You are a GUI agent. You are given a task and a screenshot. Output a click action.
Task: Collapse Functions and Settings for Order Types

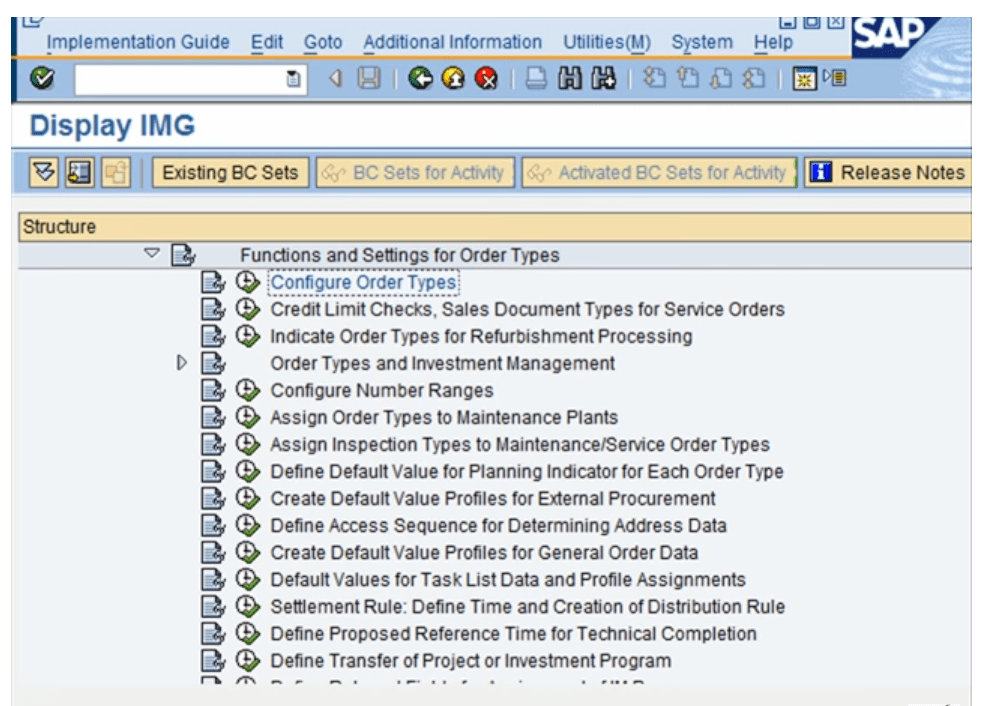click(150, 253)
